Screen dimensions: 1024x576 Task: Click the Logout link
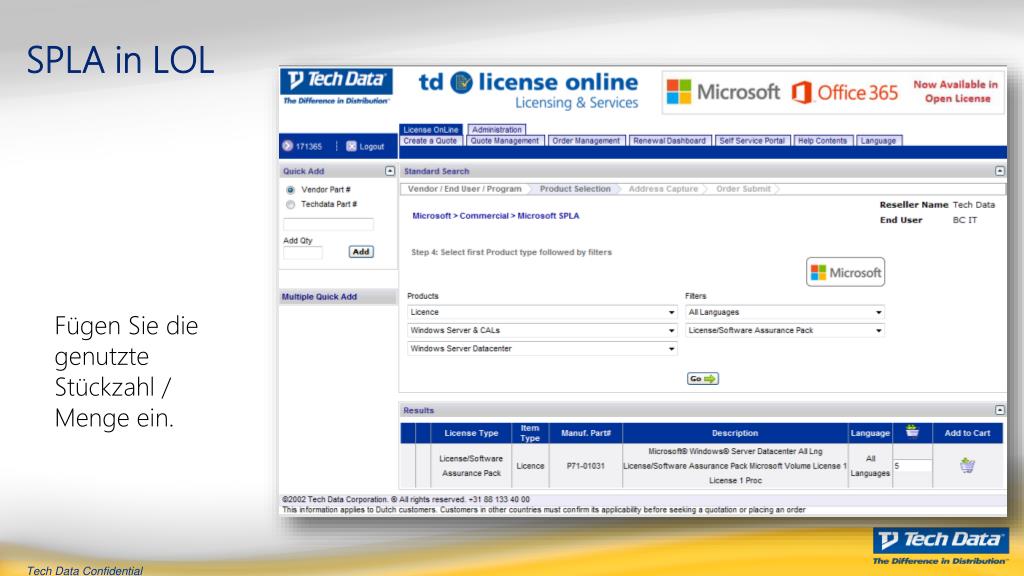pos(372,147)
